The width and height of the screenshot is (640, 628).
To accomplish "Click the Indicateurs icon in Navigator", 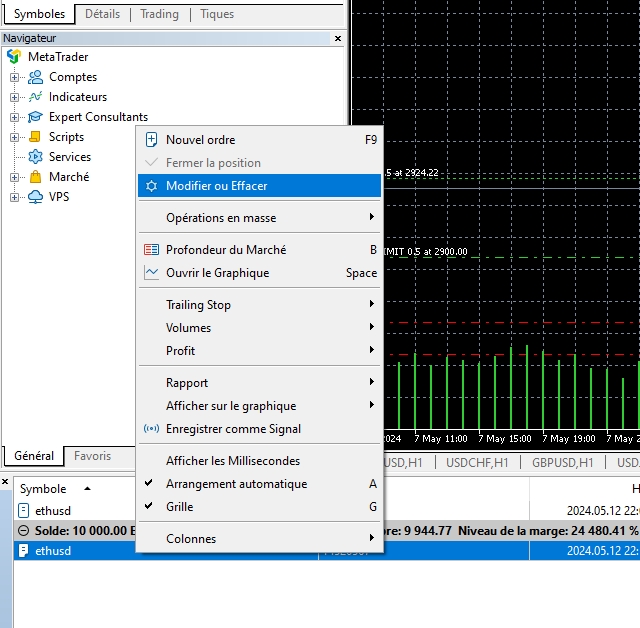I will click(x=35, y=97).
